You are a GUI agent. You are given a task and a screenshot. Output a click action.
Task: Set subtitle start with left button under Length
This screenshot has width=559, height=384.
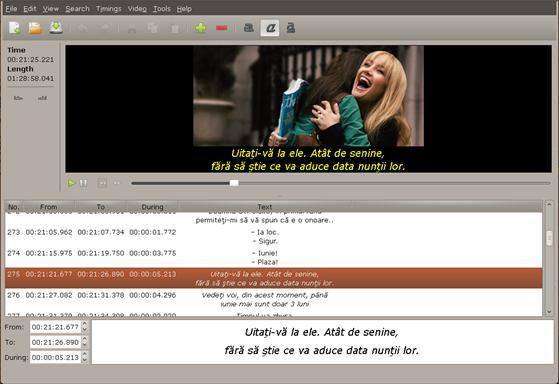(18, 98)
